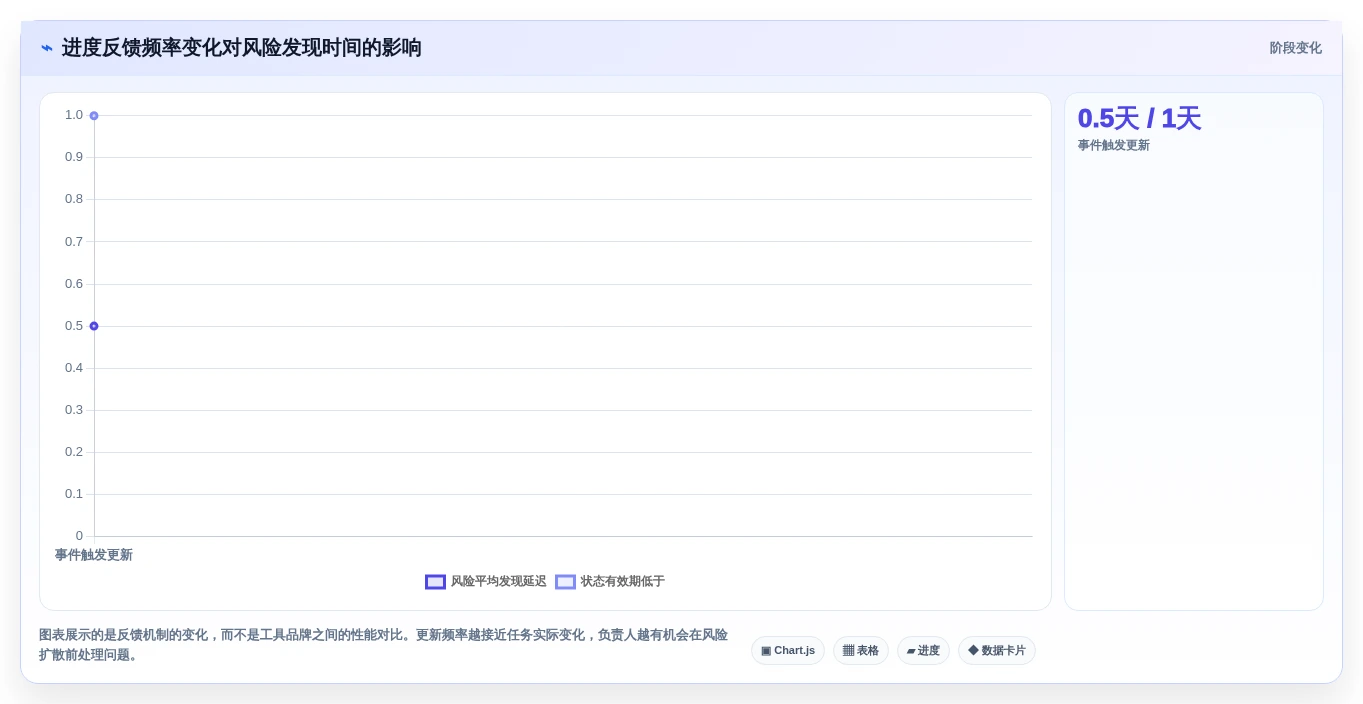Image resolution: width=1363 pixels, height=704 pixels.
Task: Select the 表格 tag chip
Action: (861, 650)
